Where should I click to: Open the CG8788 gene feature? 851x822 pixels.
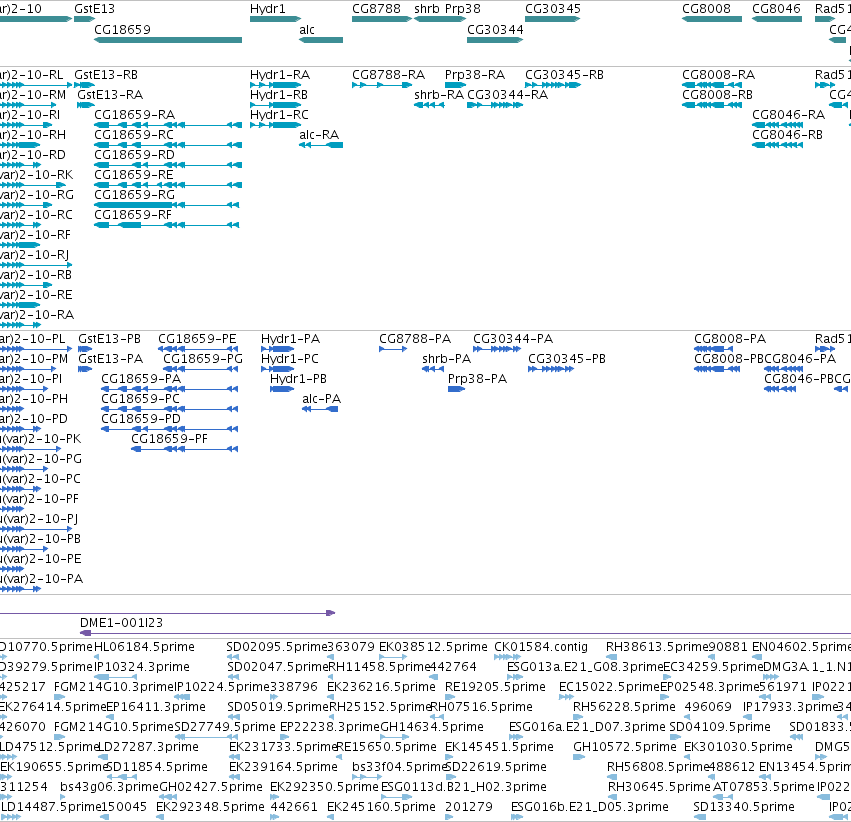pyautogui.click(x=382, y=19)
